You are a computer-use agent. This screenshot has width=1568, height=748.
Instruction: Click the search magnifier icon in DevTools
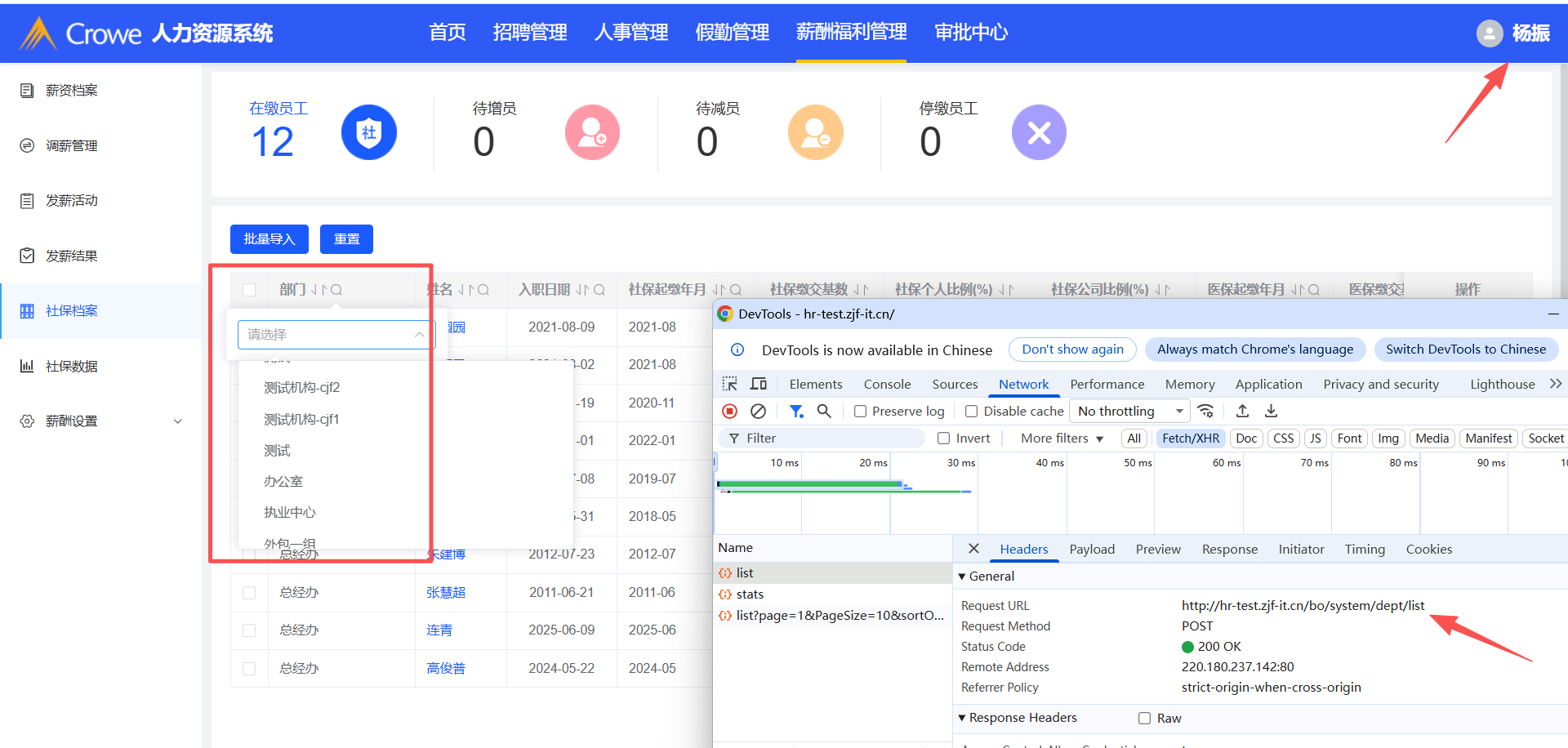coord(824,412)
